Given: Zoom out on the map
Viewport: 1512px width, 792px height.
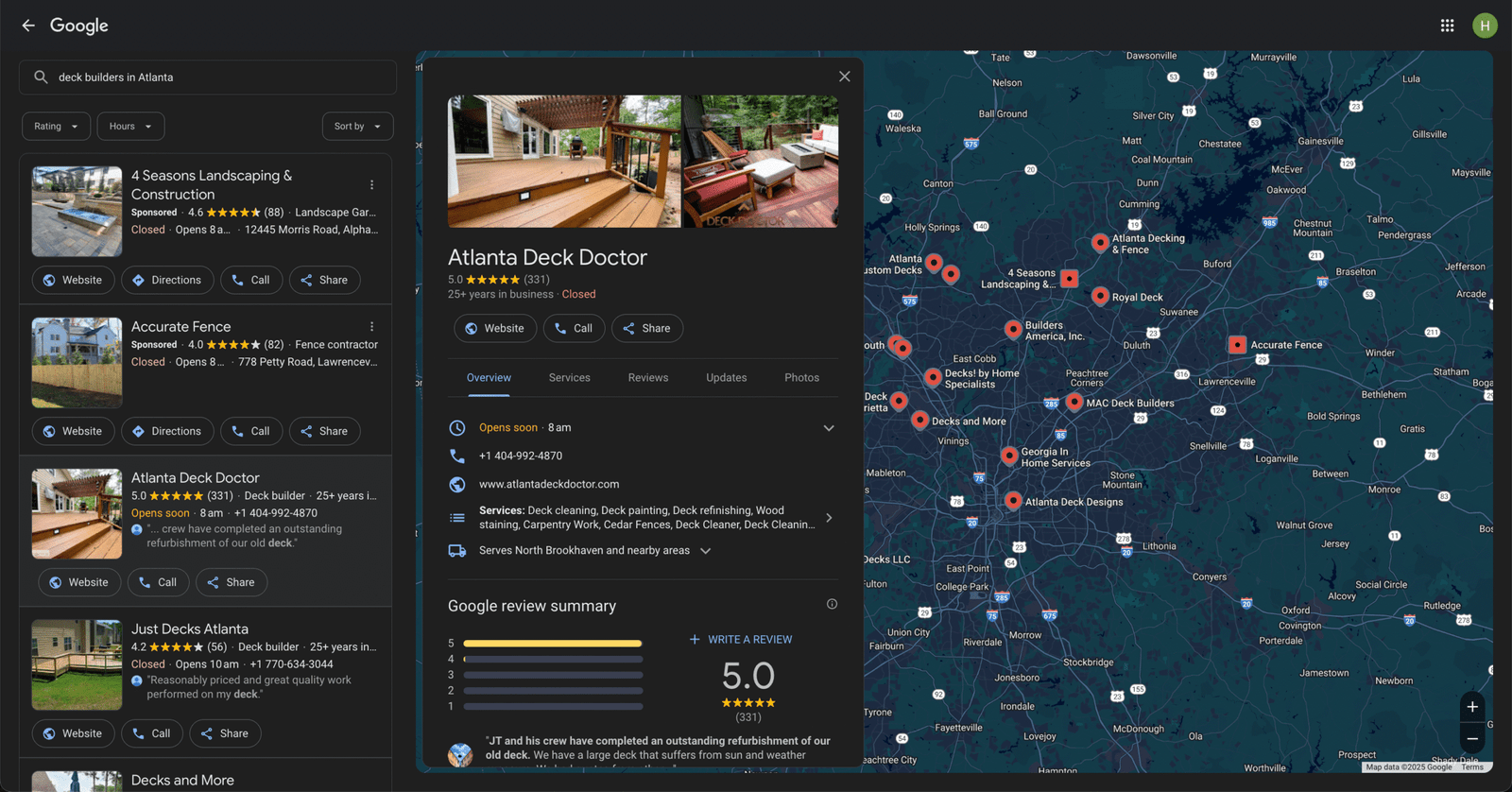Looking at the screenshot, I should click(x=1471, y=739).
